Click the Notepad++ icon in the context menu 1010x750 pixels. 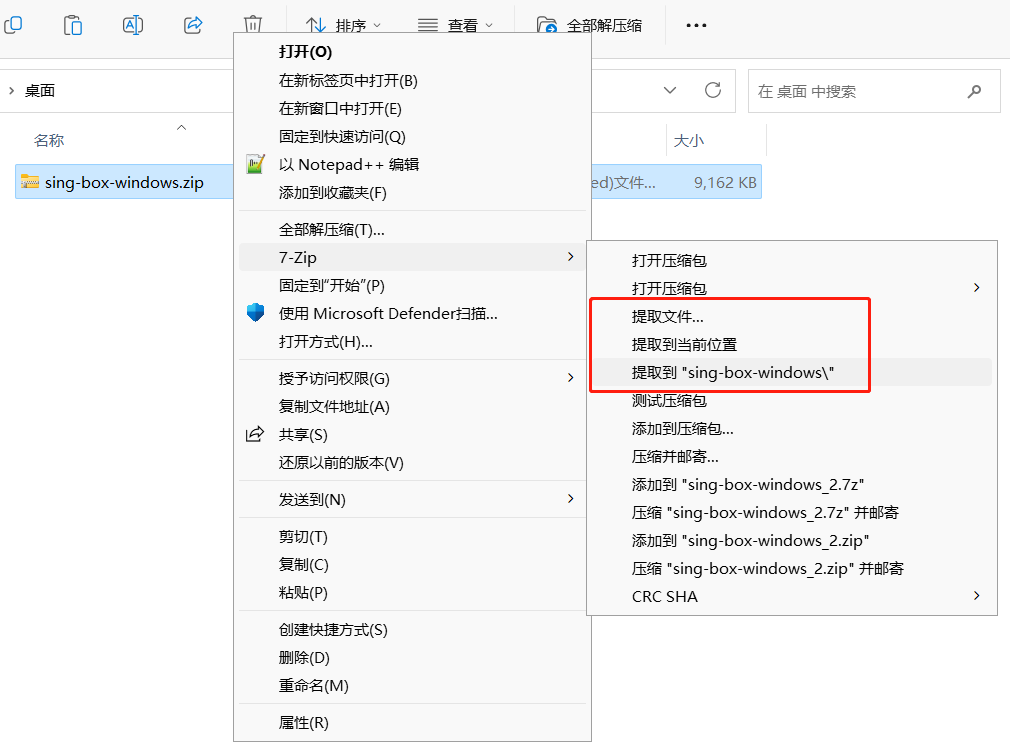tap(256, 164)
